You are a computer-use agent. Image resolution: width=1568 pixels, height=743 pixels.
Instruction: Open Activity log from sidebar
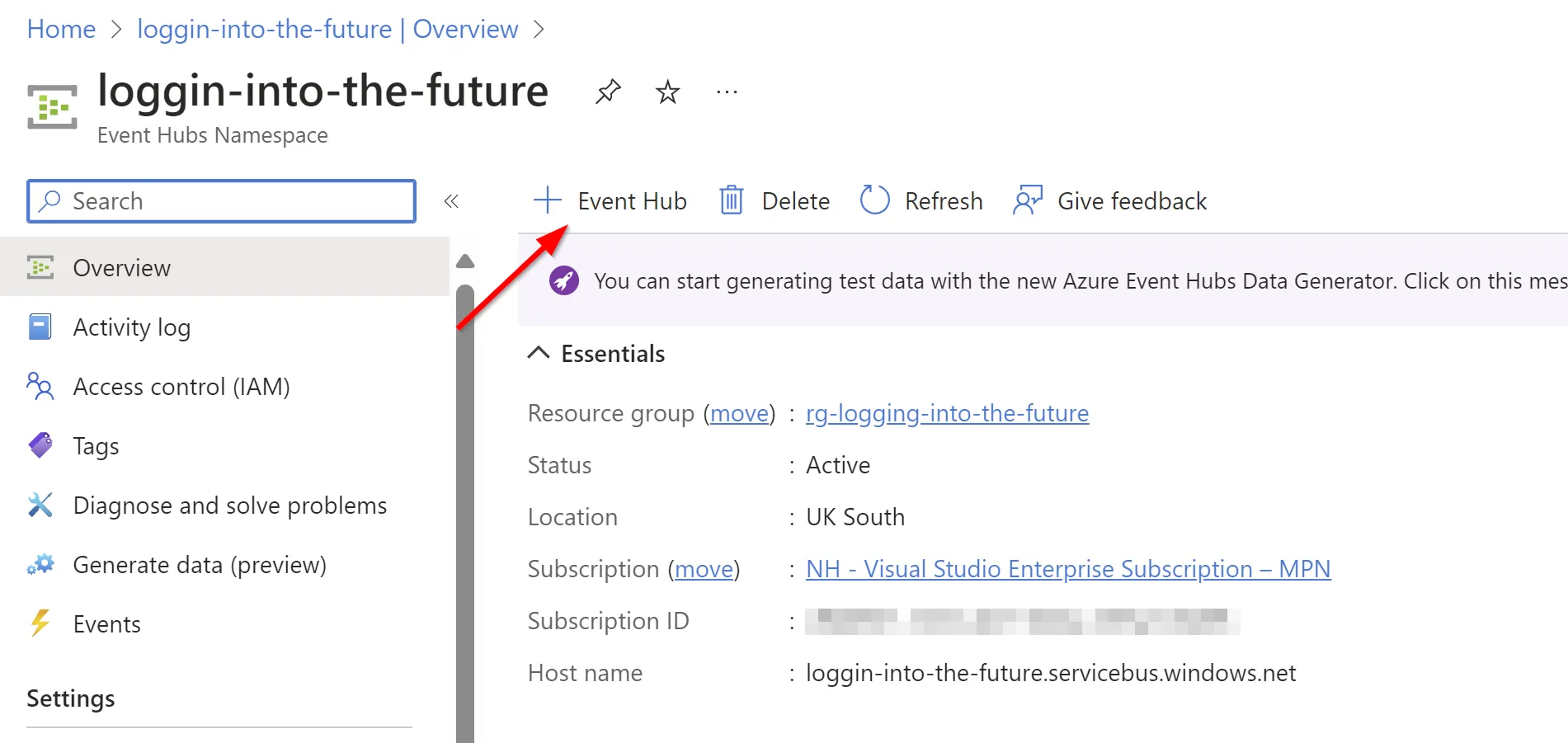(x=224, y=327)
